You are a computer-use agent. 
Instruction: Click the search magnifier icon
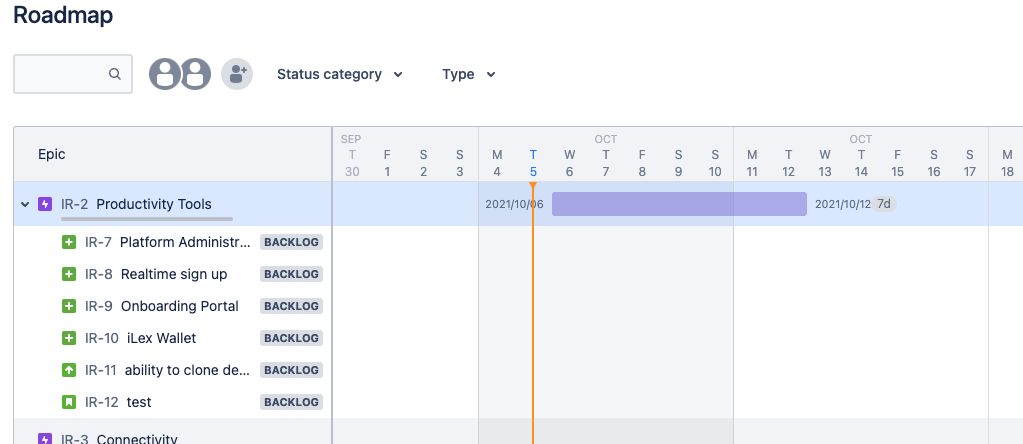pyautogui.click(x=115, y=74)
